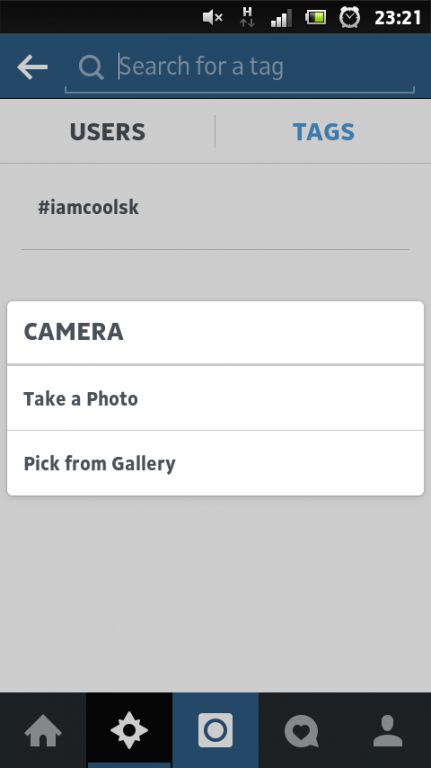The image size is (431, 768).
Task: Tap the search magnifier icon
Action: coord(91,67)
